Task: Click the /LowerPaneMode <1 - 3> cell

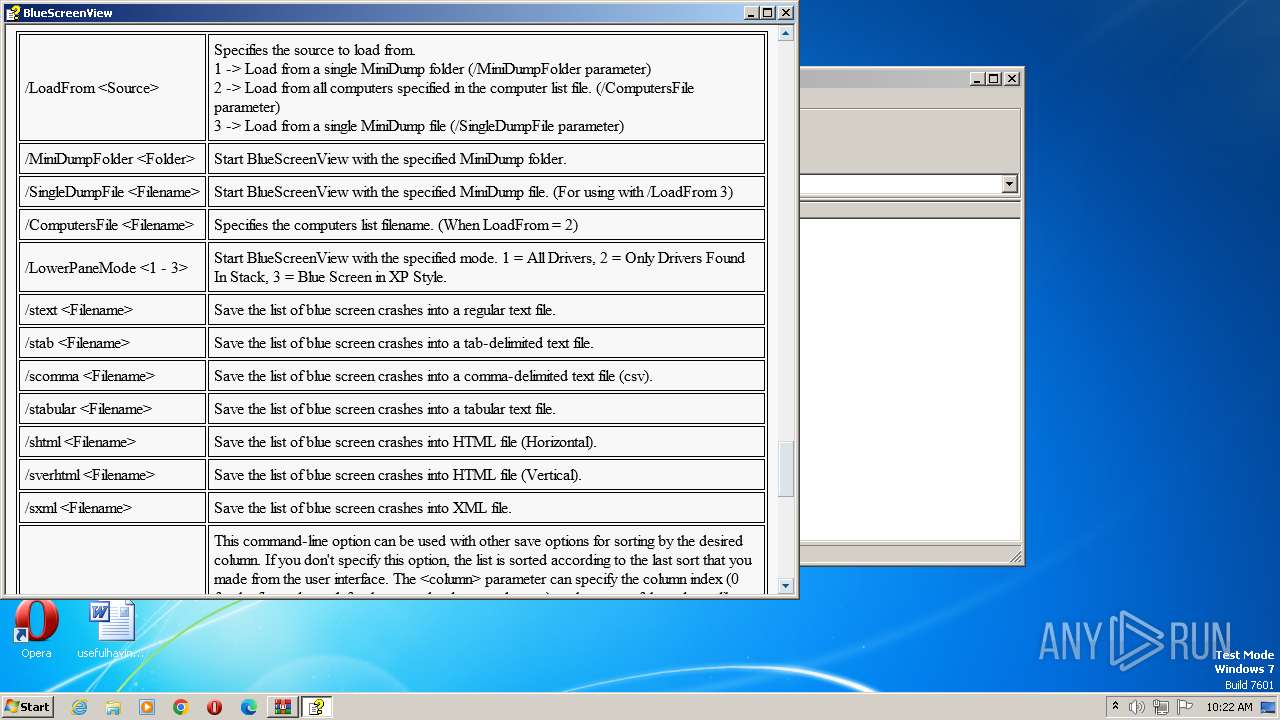Action: click(x=112, y=268)
